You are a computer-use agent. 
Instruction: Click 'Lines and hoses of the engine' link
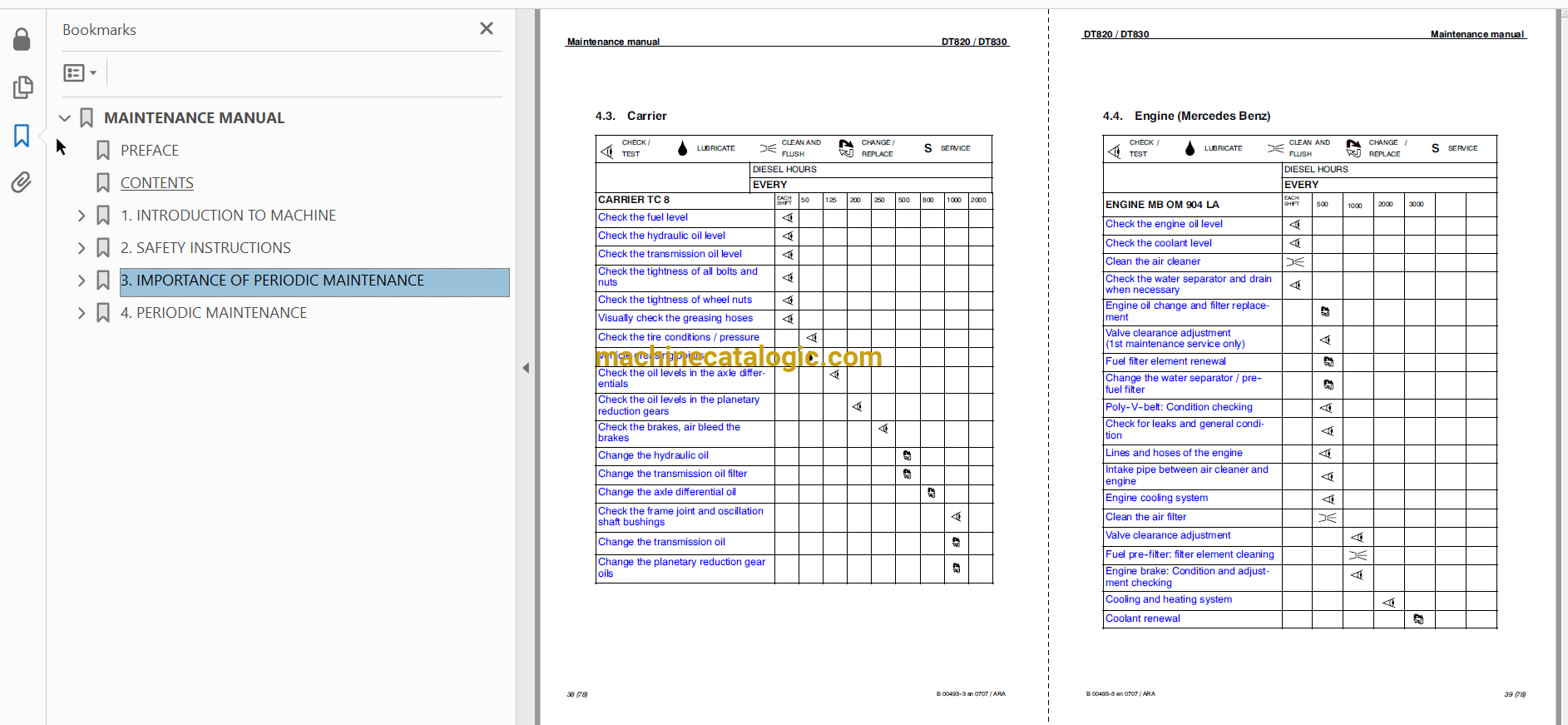1174,453
